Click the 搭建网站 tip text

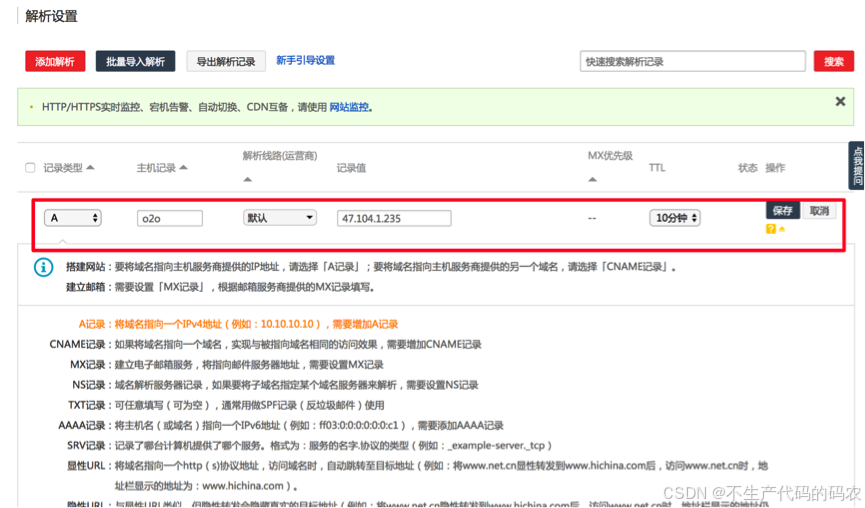point(371,267)
